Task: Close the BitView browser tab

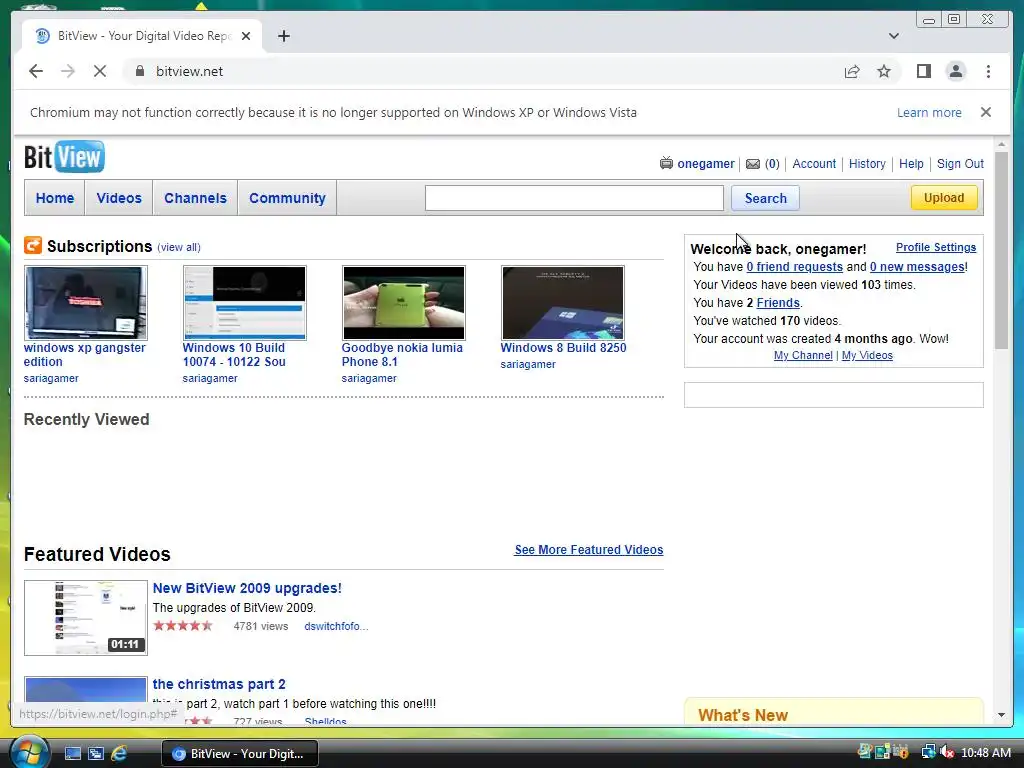Action: click(246, 36)
